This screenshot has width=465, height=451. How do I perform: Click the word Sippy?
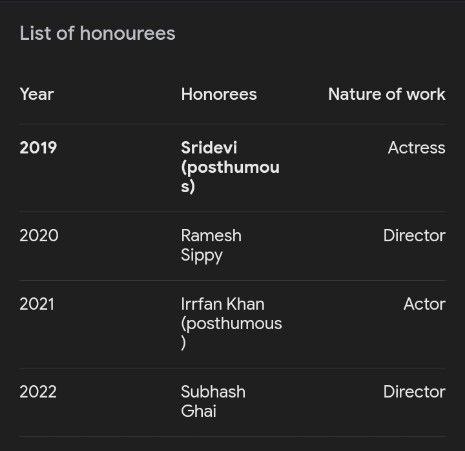coord(202,255)
